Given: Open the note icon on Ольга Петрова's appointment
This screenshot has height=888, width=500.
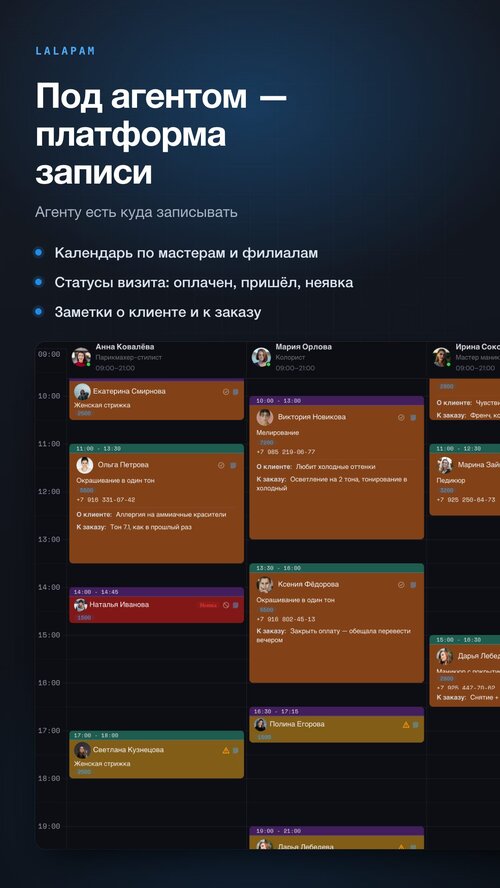Looking at the screenshot, I should click(233, 465).
